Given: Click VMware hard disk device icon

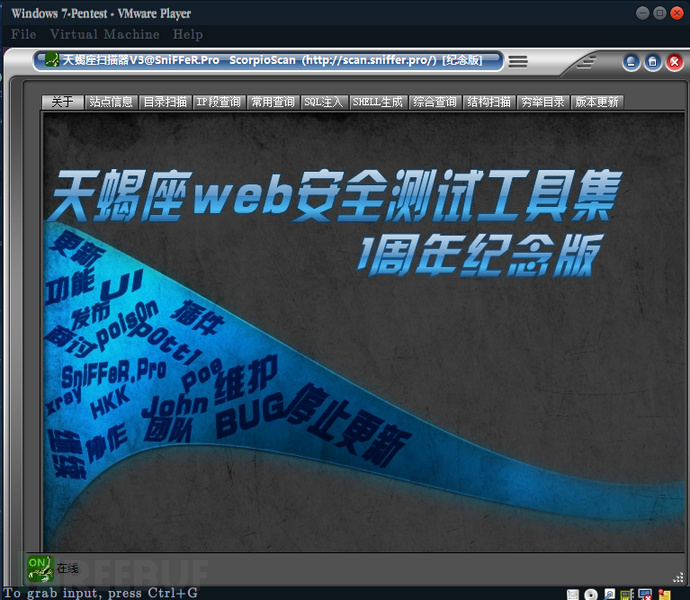Looking at the screenshot, I should (573, 594).
